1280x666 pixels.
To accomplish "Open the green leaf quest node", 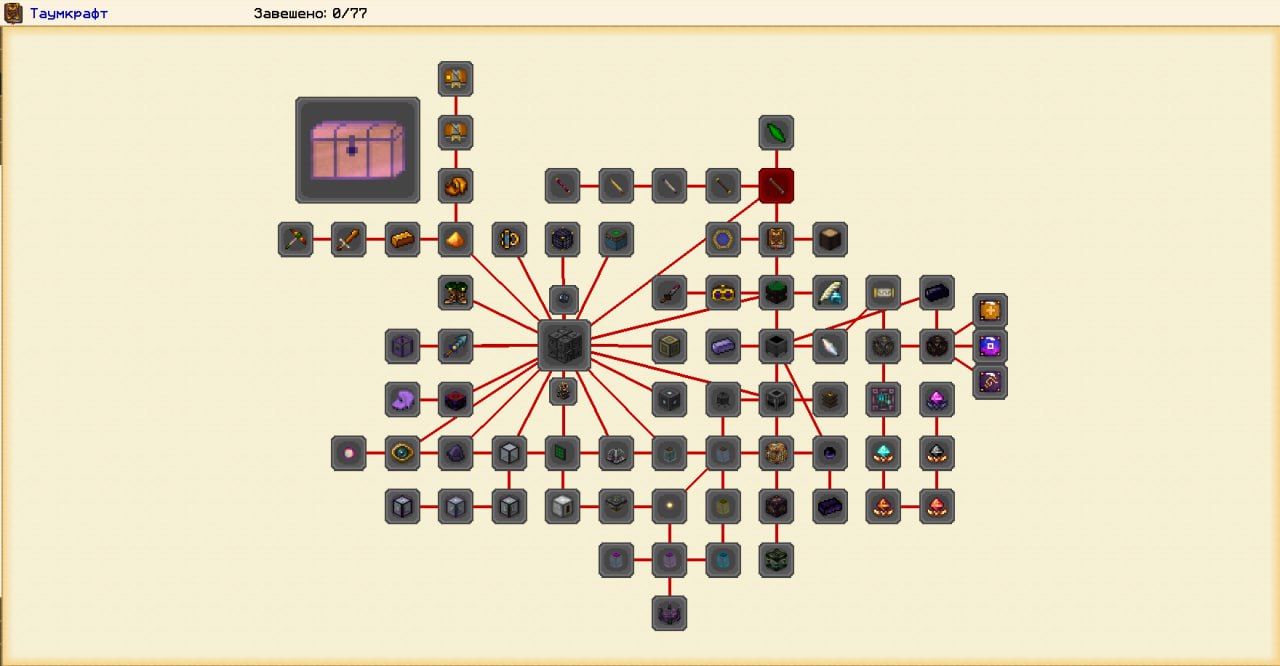I will pyautogui.click(x=776, y=132).
